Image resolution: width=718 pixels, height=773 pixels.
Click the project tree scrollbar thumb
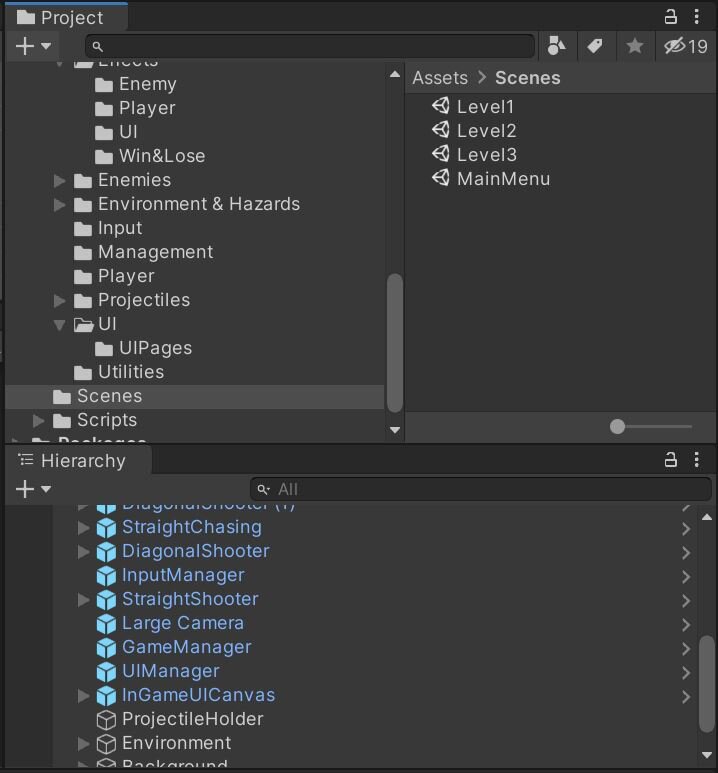pos(395,343)
